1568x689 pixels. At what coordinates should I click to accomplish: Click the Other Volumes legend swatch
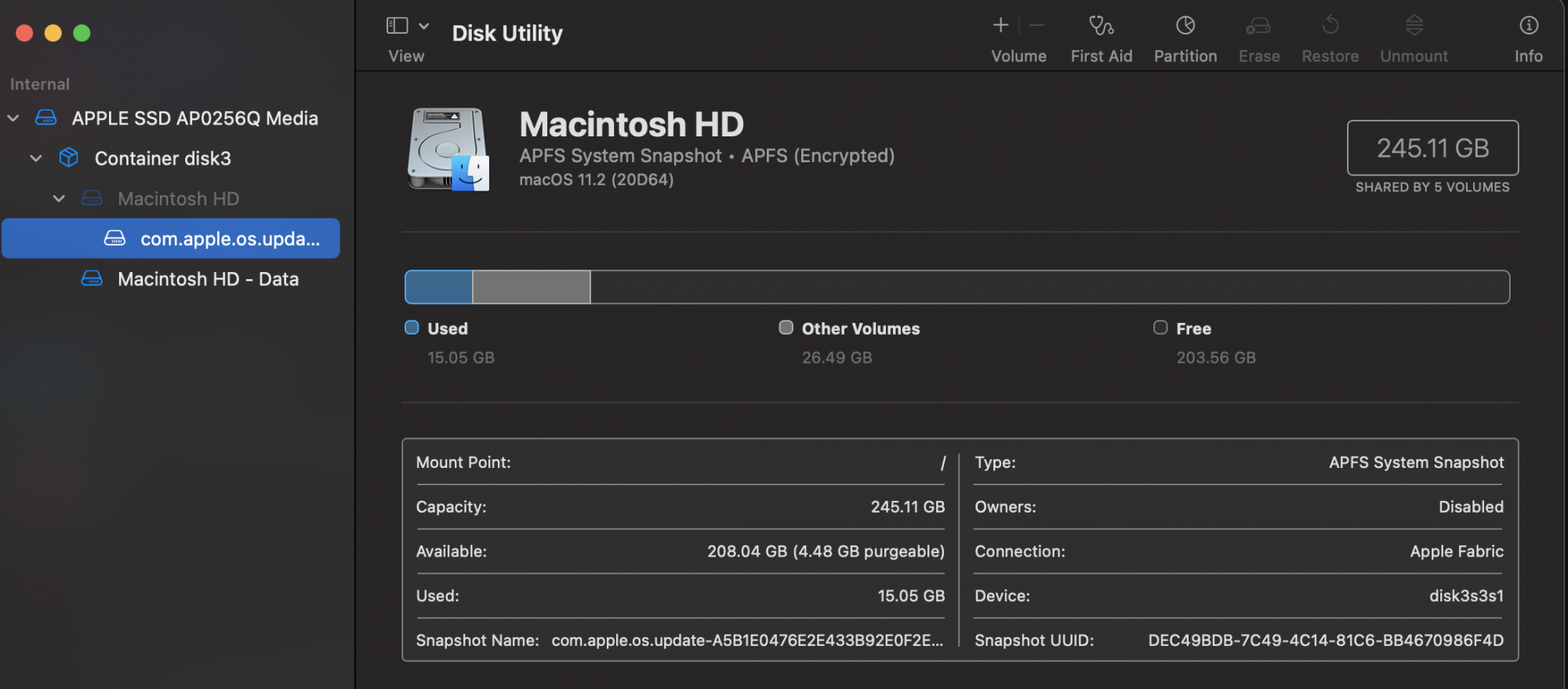click(786, 328)
